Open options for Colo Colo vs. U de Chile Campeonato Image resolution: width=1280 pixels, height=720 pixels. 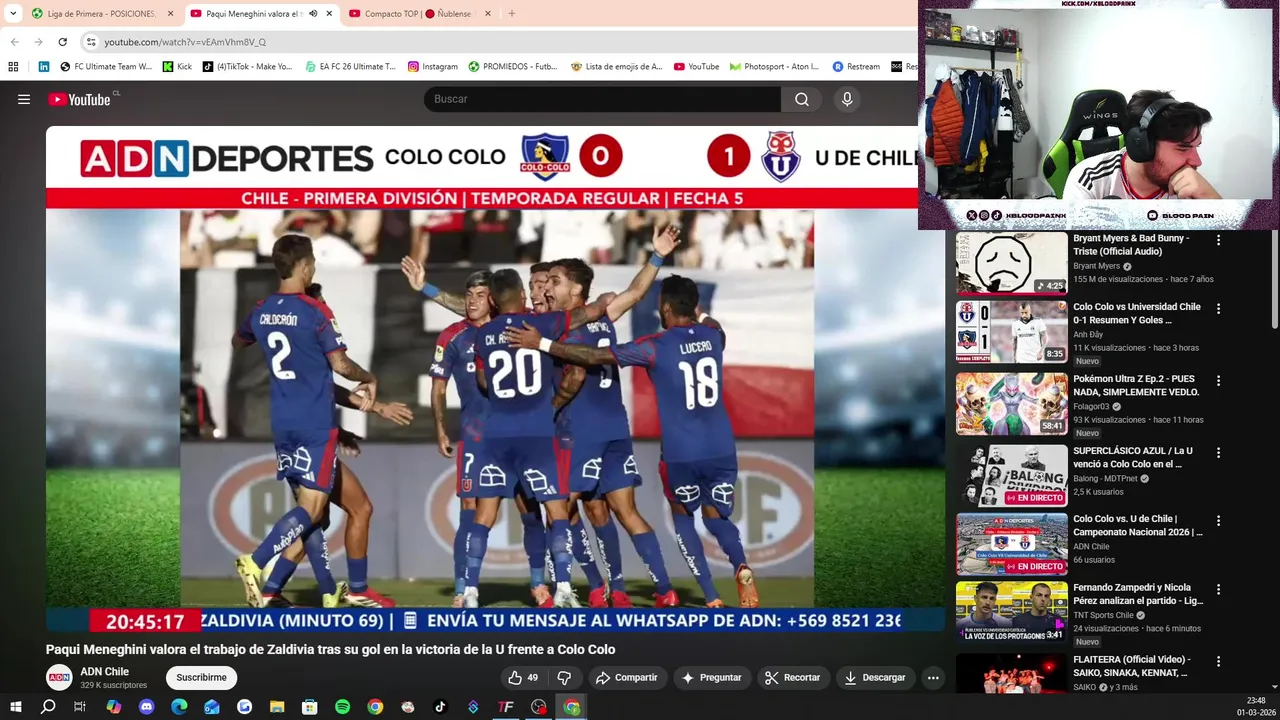pyautogui.click(x=1218, y=521)
